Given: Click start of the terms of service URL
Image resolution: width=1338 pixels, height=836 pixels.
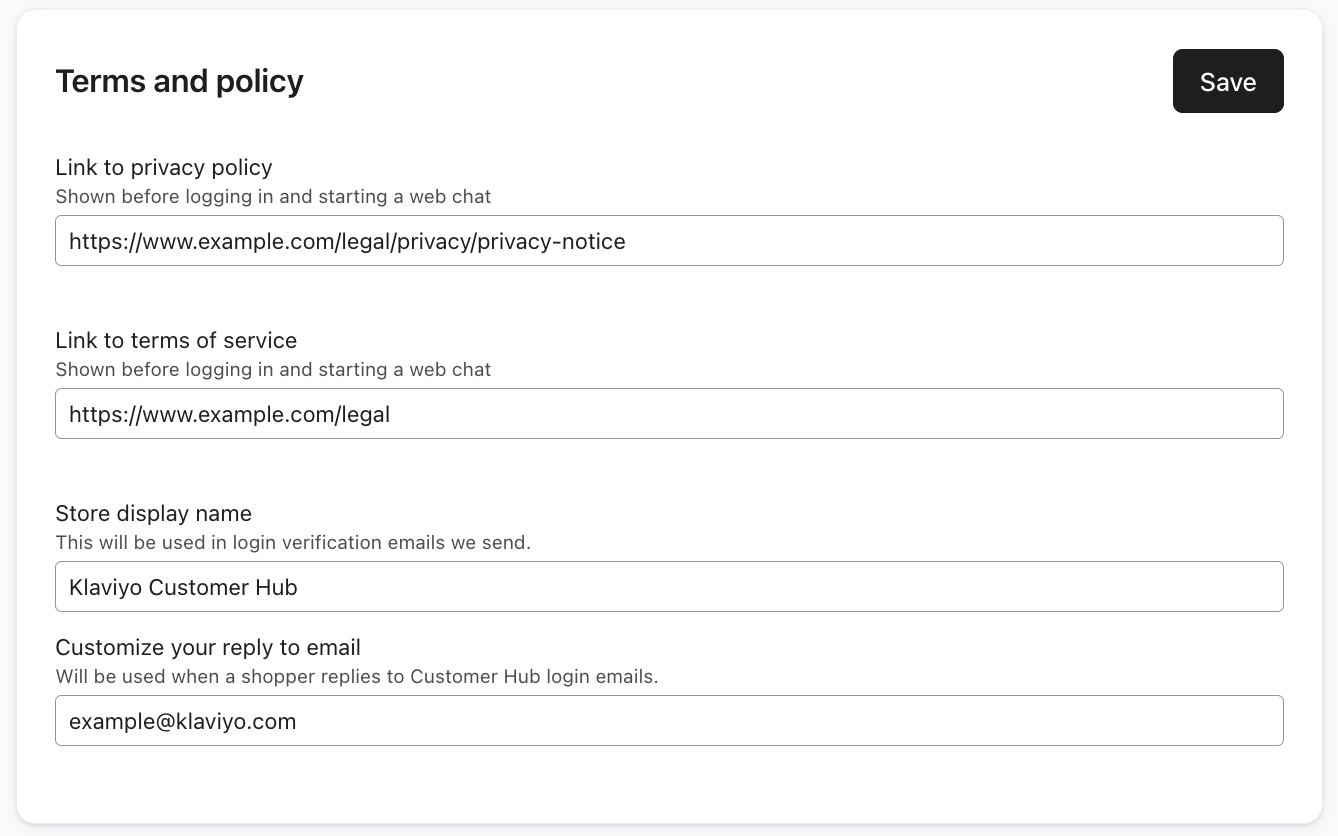Looking at the screenshot, I should pos(70,414).
